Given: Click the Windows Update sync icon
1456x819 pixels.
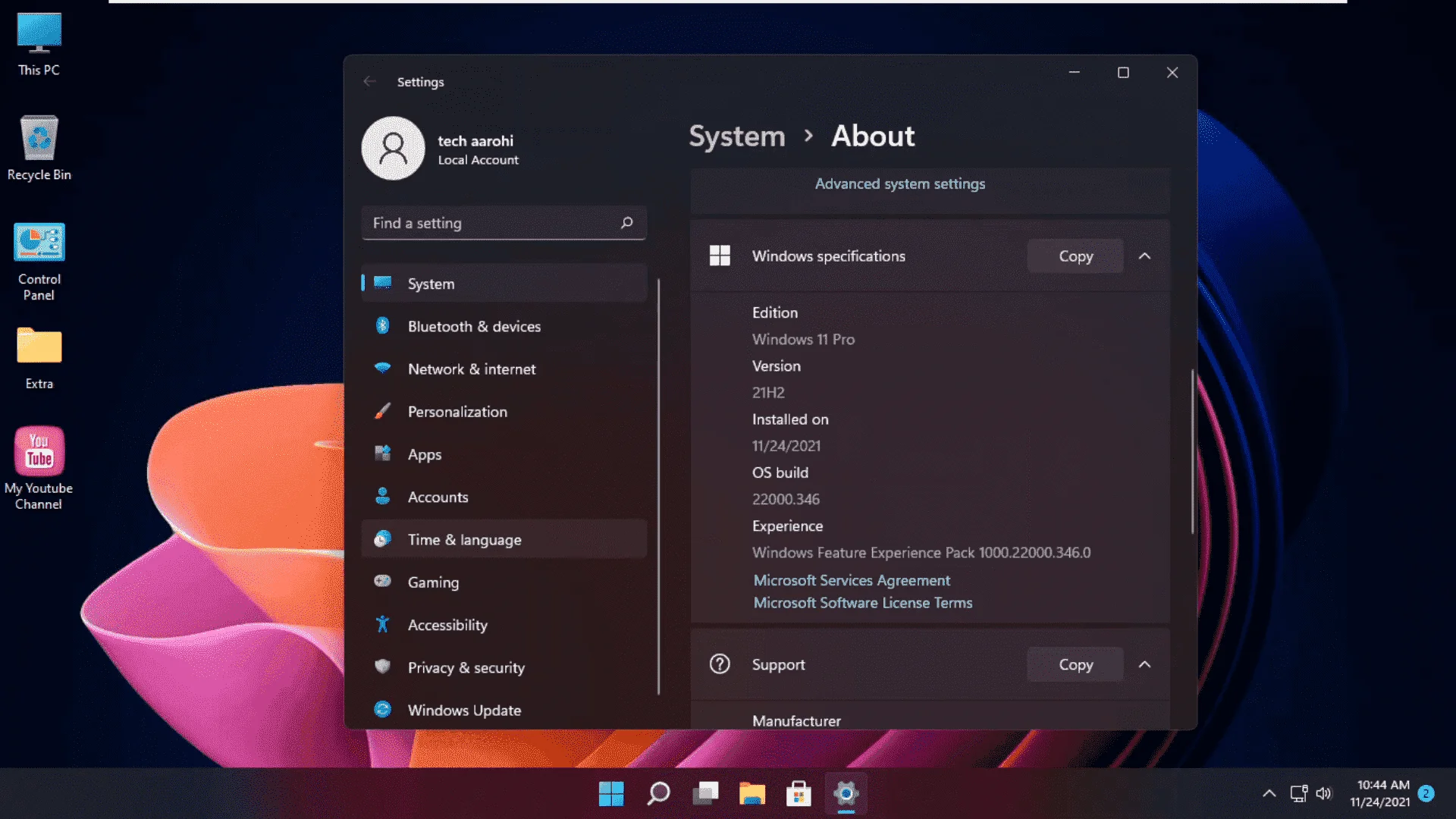Looking at the screenshot, I should click(x=383, y=709).
